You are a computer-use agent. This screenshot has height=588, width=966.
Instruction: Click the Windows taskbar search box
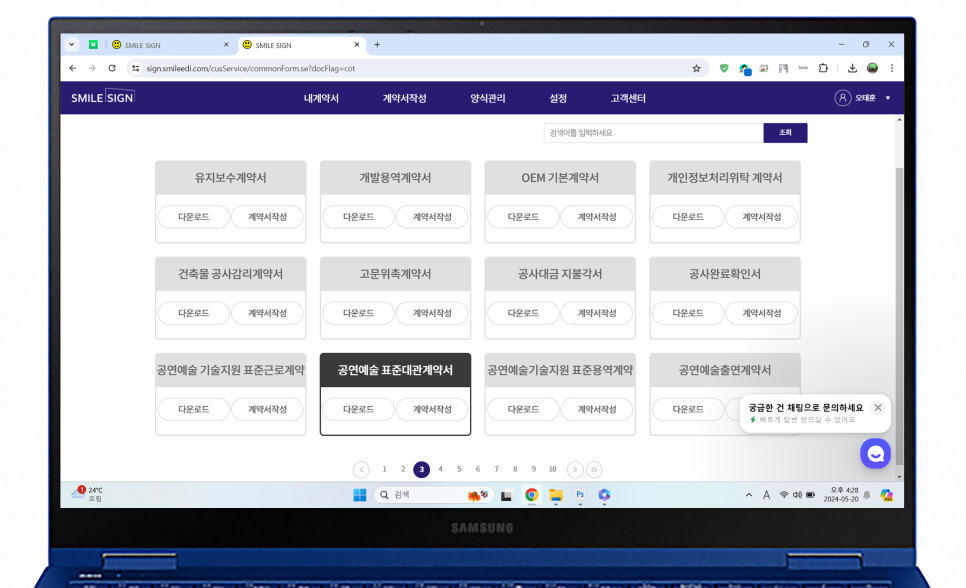[434, 495]
